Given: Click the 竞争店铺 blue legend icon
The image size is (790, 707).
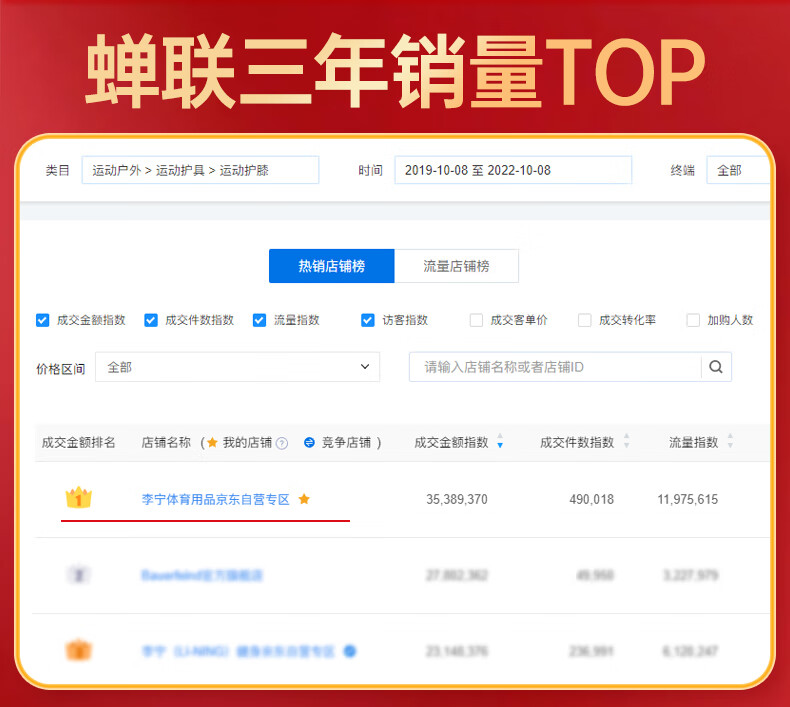Looking at the screenshot, I should 309,442.
